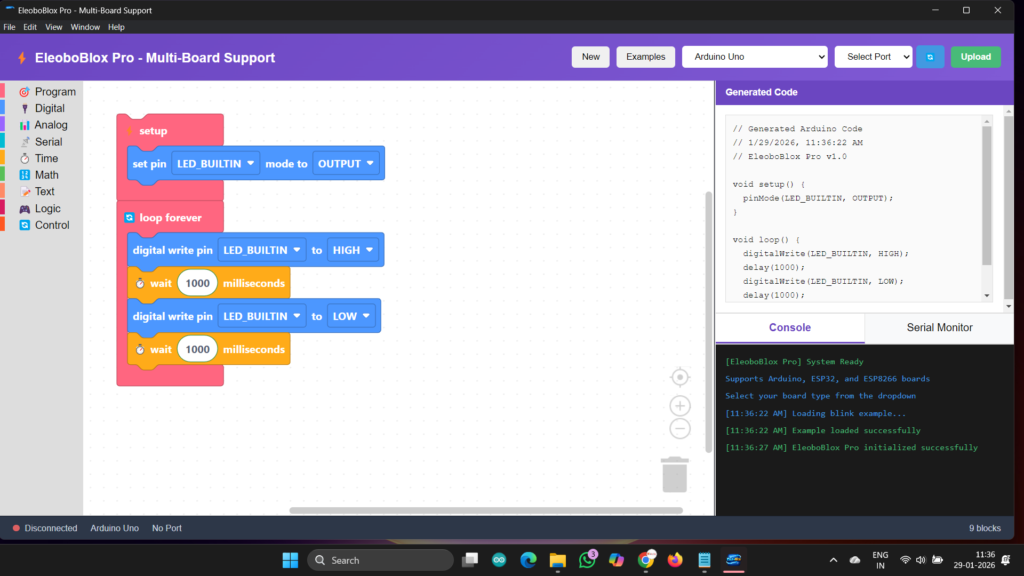Show hidden system tray icons chevron
The image size is (1024, 576).
click(833, 560)
